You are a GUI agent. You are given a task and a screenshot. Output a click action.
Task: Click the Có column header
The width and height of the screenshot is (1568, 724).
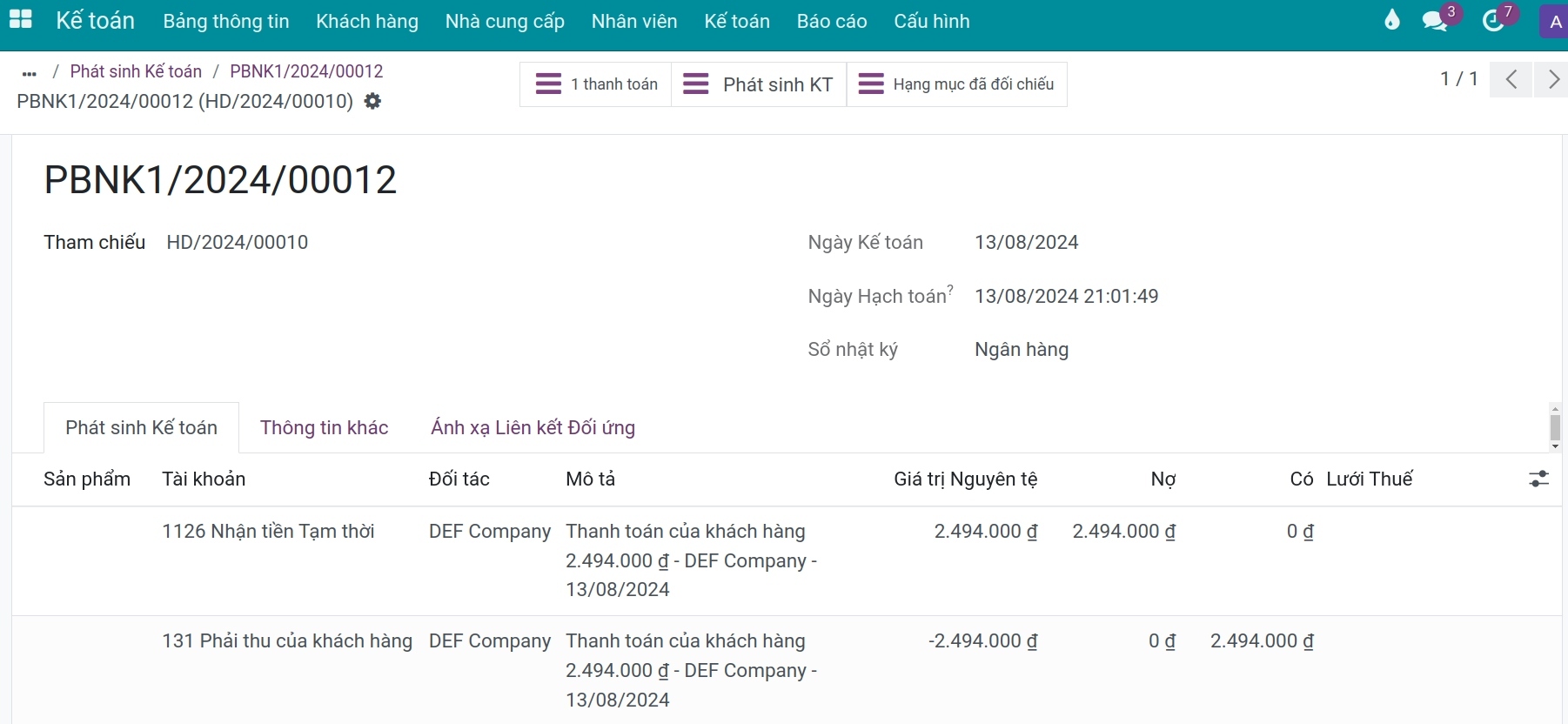click(1302, 479)
